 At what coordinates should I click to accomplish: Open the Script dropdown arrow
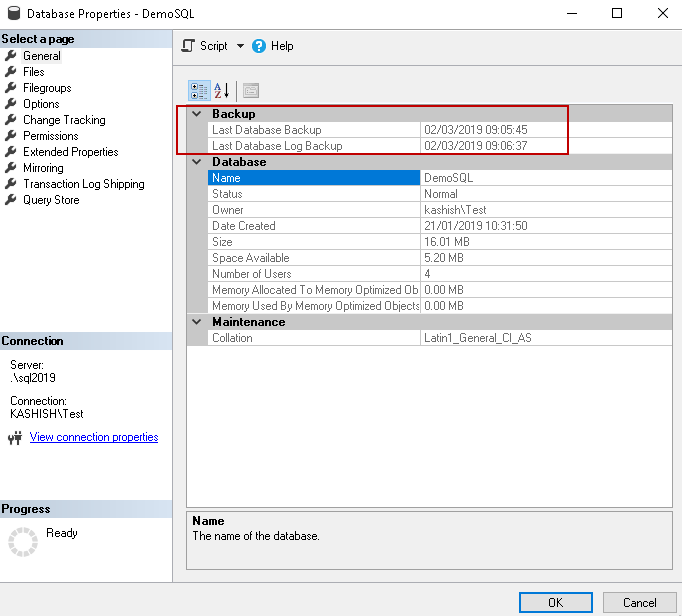click(240, 46)
